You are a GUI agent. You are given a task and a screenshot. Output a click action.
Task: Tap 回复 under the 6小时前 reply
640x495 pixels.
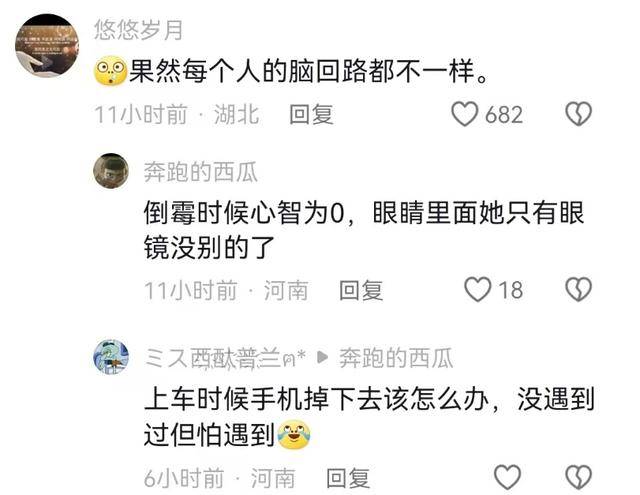[x=348, y=478]
